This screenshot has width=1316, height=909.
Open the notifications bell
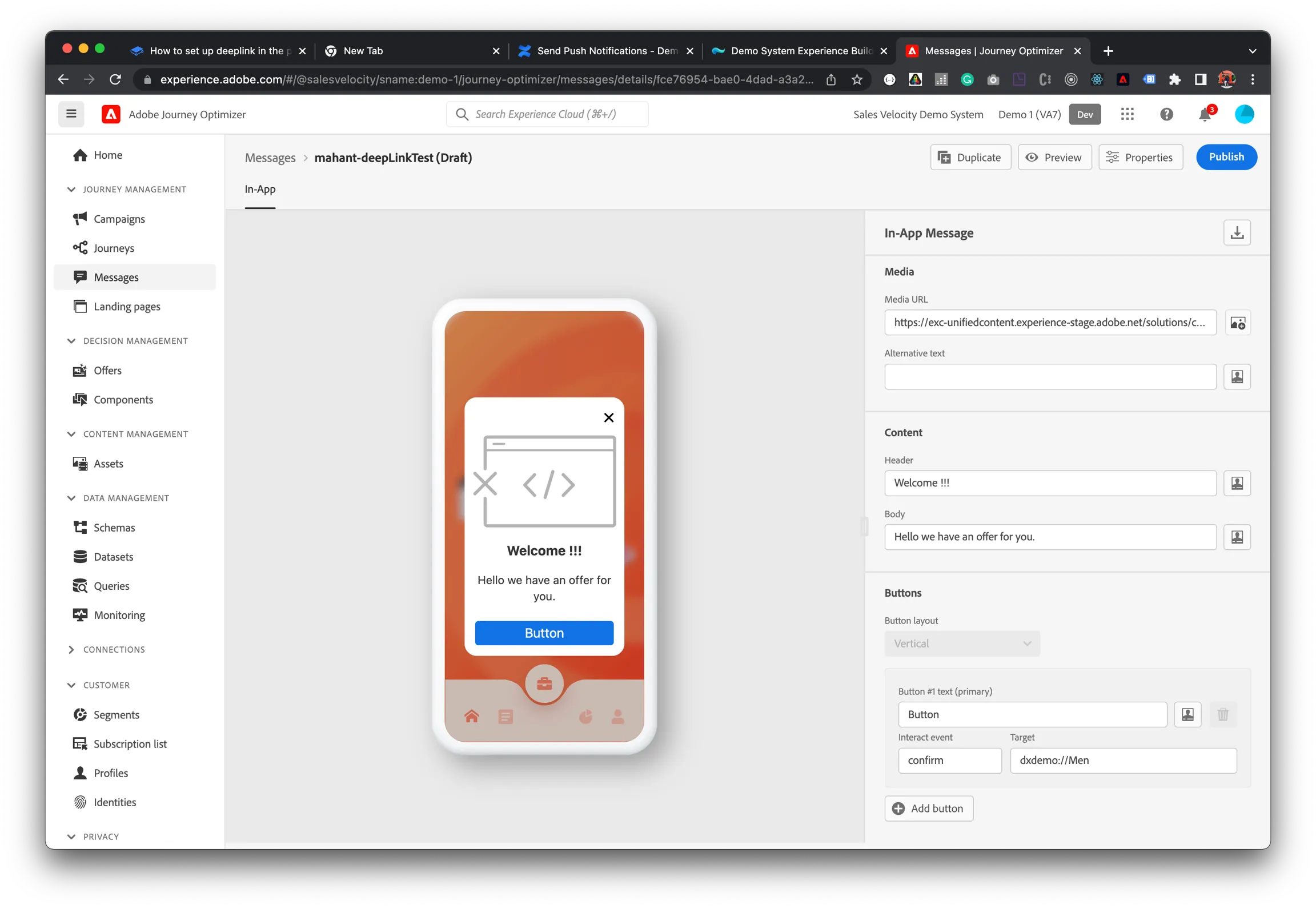(x=1204, y=114)
